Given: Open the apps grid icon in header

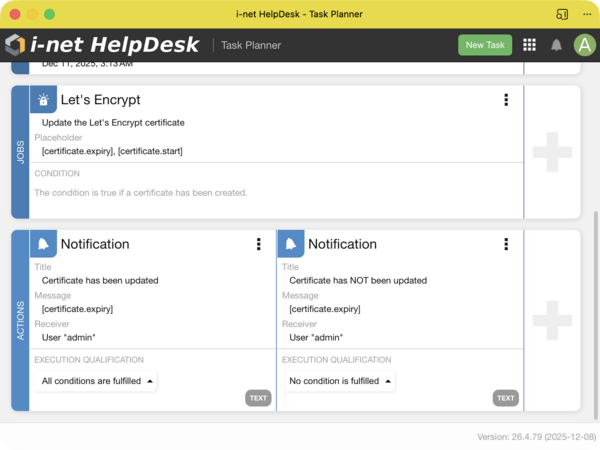Looking at the screenshot, I should point(529,45).
